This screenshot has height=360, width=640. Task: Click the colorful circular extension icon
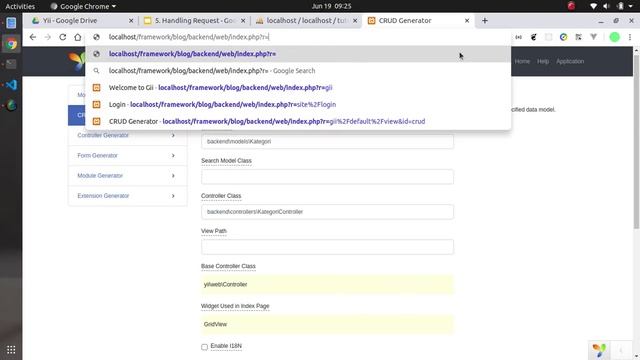click(563, 37)
